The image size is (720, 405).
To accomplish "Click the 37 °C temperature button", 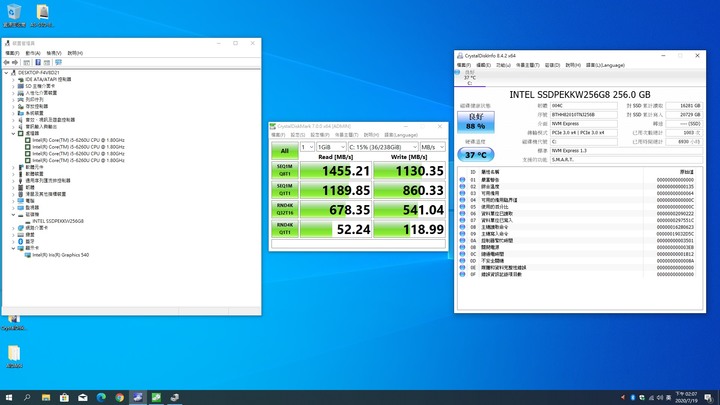I will [x=476, y=155].
